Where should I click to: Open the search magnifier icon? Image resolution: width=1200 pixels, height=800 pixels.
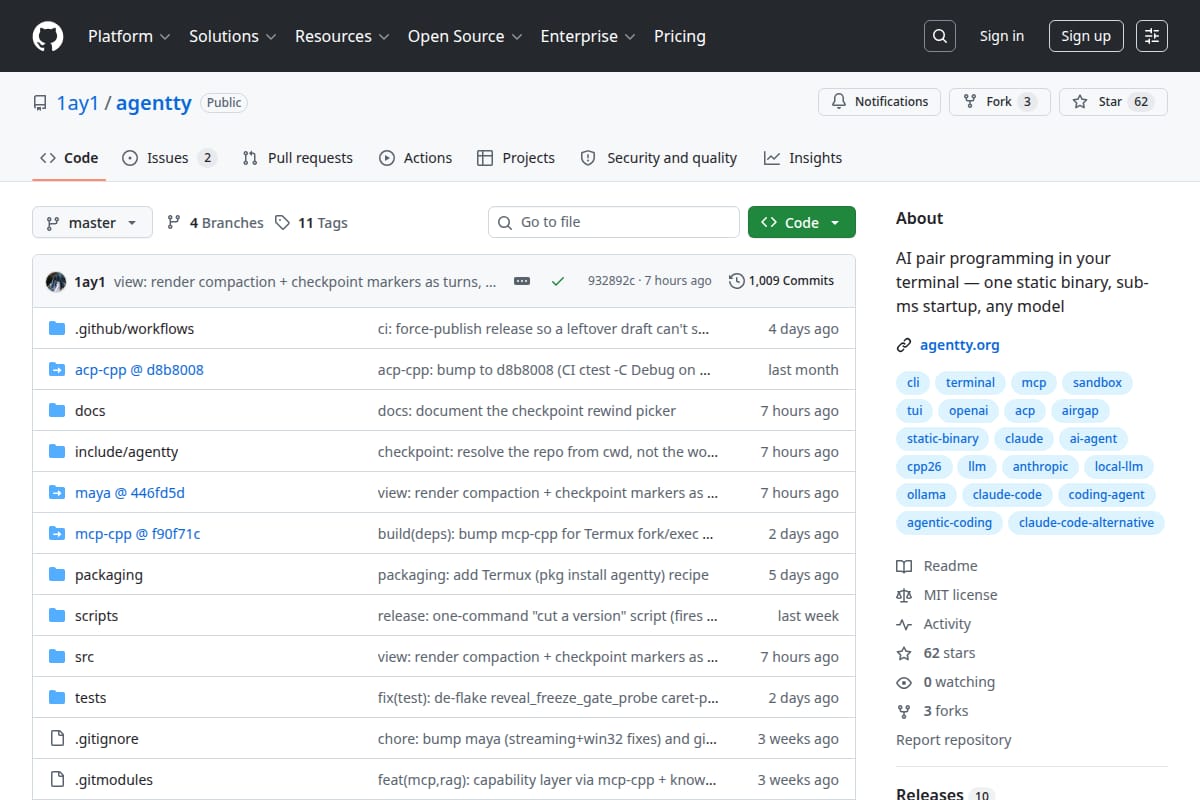(939, 36)
